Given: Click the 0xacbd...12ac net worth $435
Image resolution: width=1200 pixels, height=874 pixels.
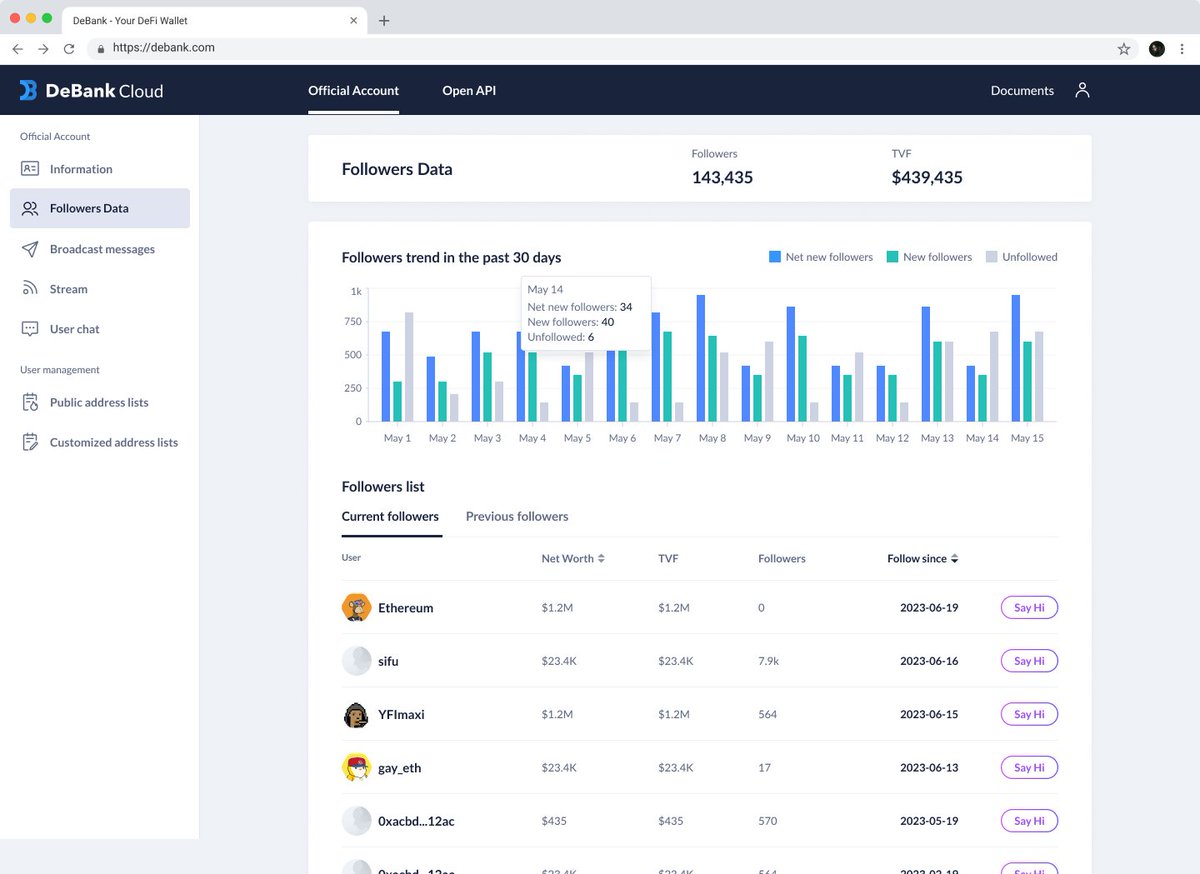Looking at the screenshot, I should 554,821.
